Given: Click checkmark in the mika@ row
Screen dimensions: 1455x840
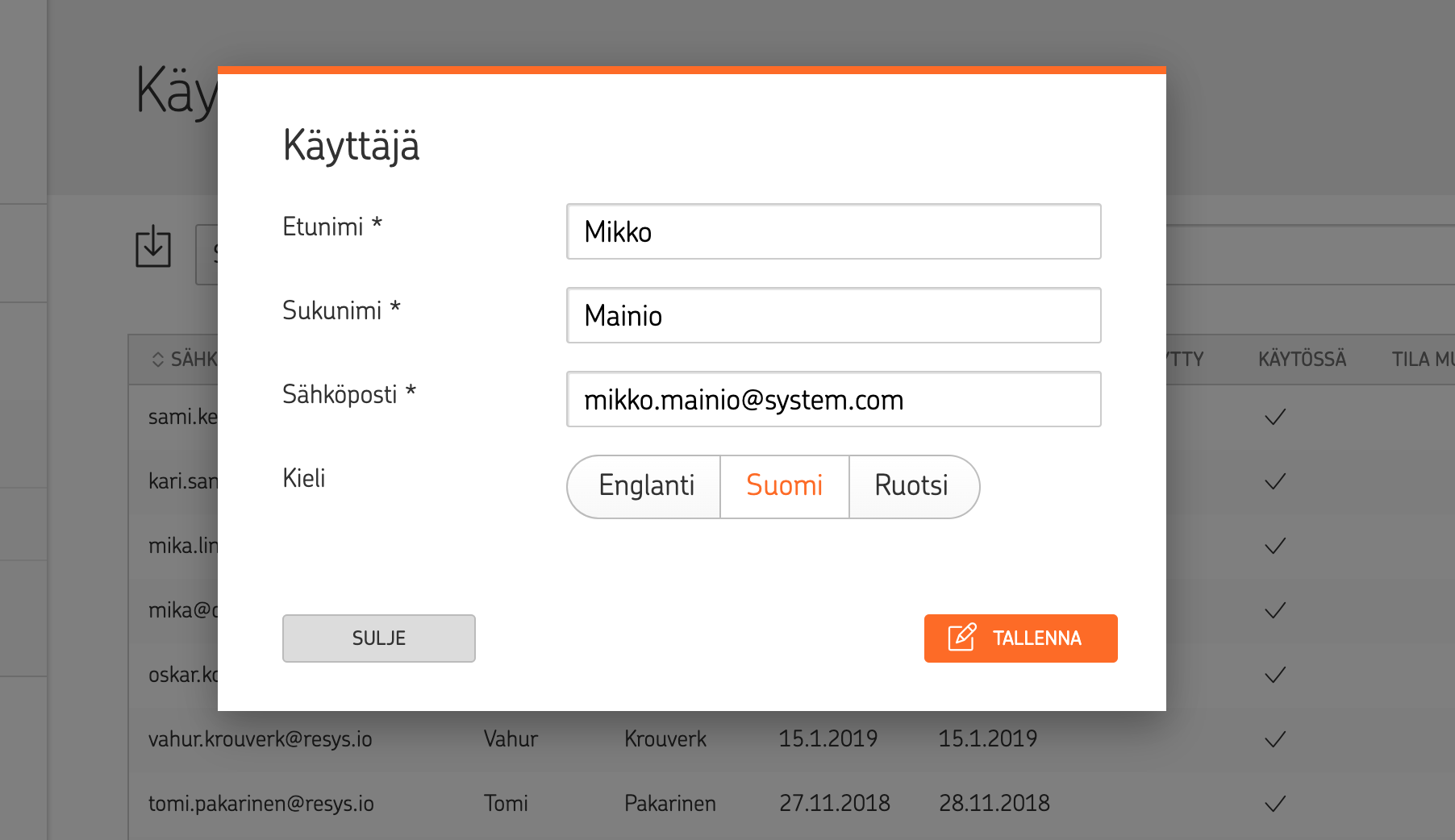Looking at the screenshot, I should 1275,610.
